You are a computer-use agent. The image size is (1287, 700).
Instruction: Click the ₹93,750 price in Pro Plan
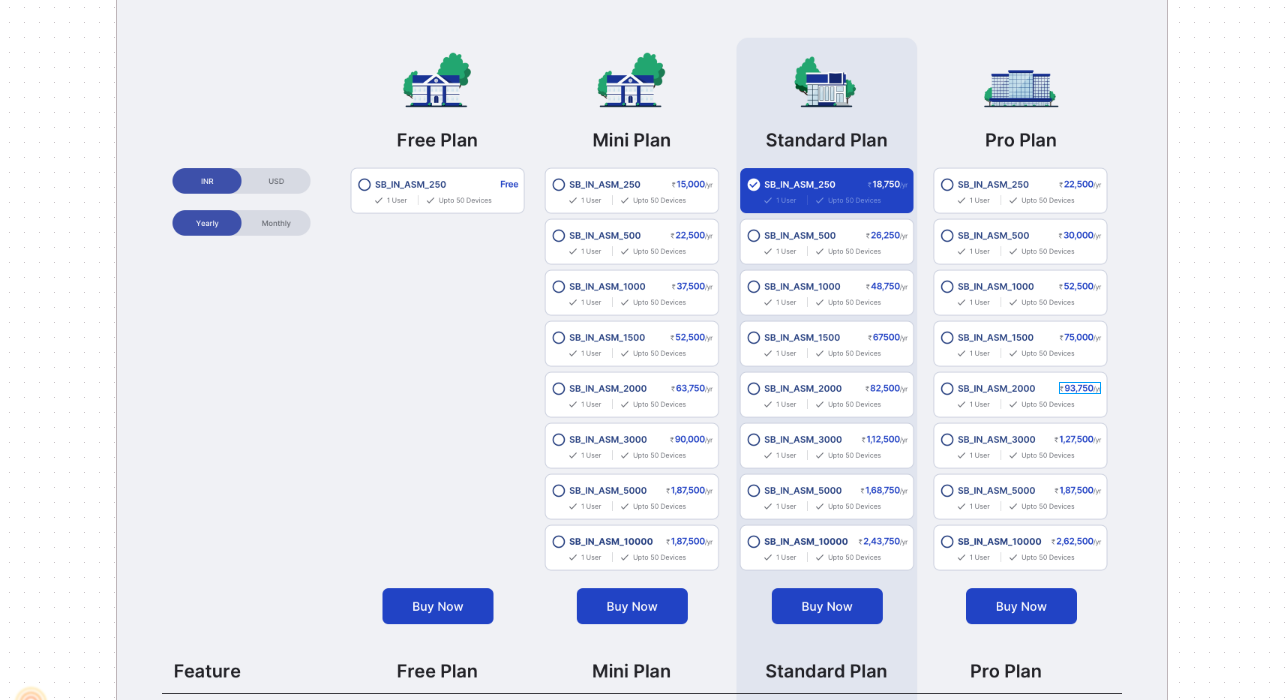tap(1079, 388)
